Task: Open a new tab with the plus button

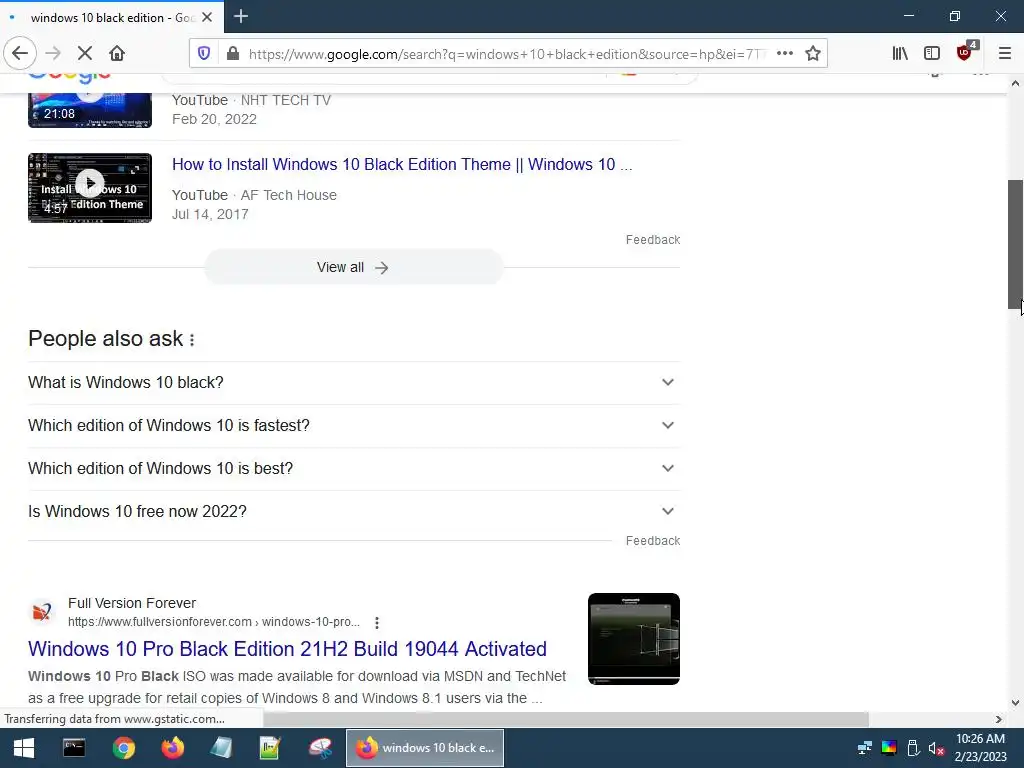Action: tap(240, 16)
